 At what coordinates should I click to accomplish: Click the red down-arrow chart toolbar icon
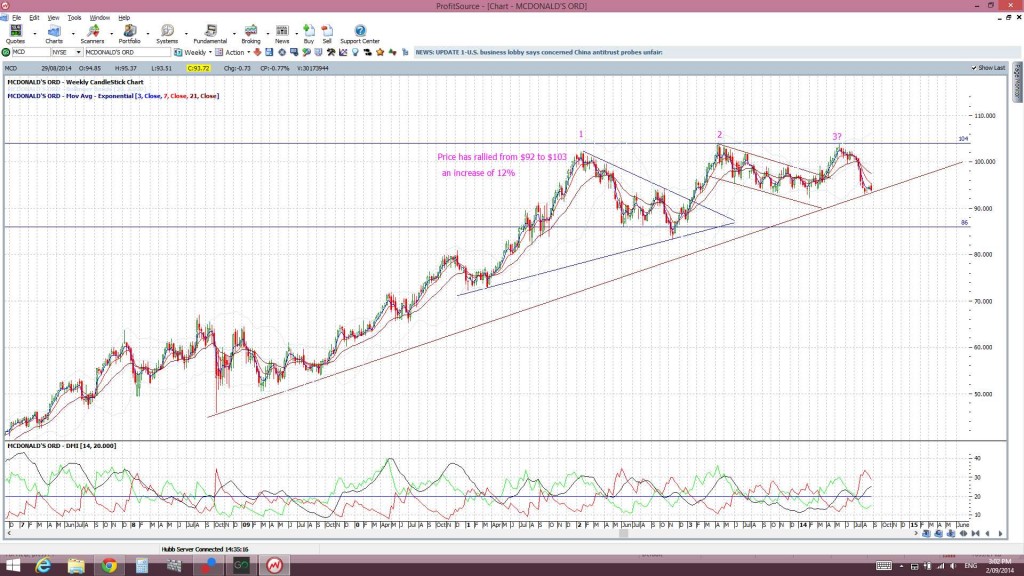(x=257, y=52)
